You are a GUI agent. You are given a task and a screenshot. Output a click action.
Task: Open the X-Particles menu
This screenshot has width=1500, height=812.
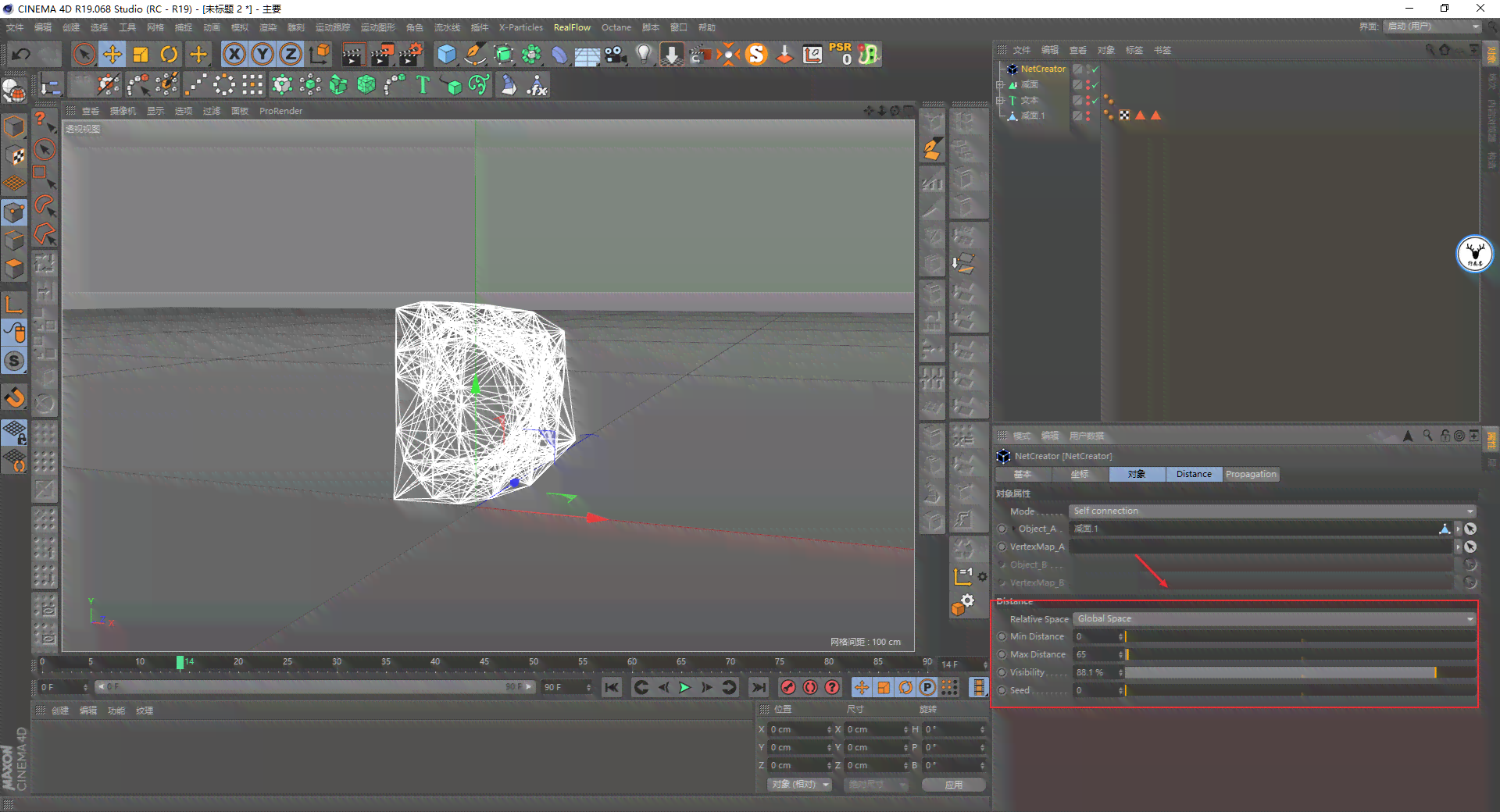(x=521, y=27)
